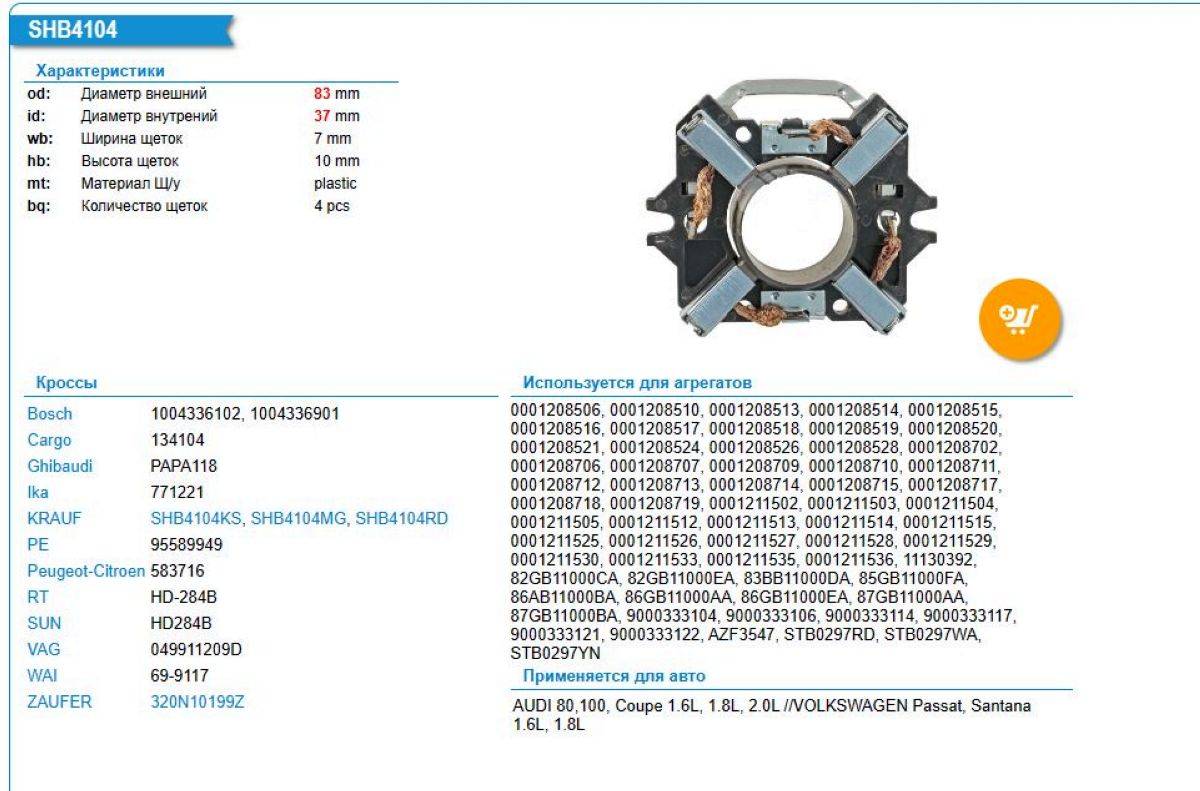The height and width of the screenshot is (791, 1200).
Task: Click the Кроссы section heading
Action: (x=66, y=383)
